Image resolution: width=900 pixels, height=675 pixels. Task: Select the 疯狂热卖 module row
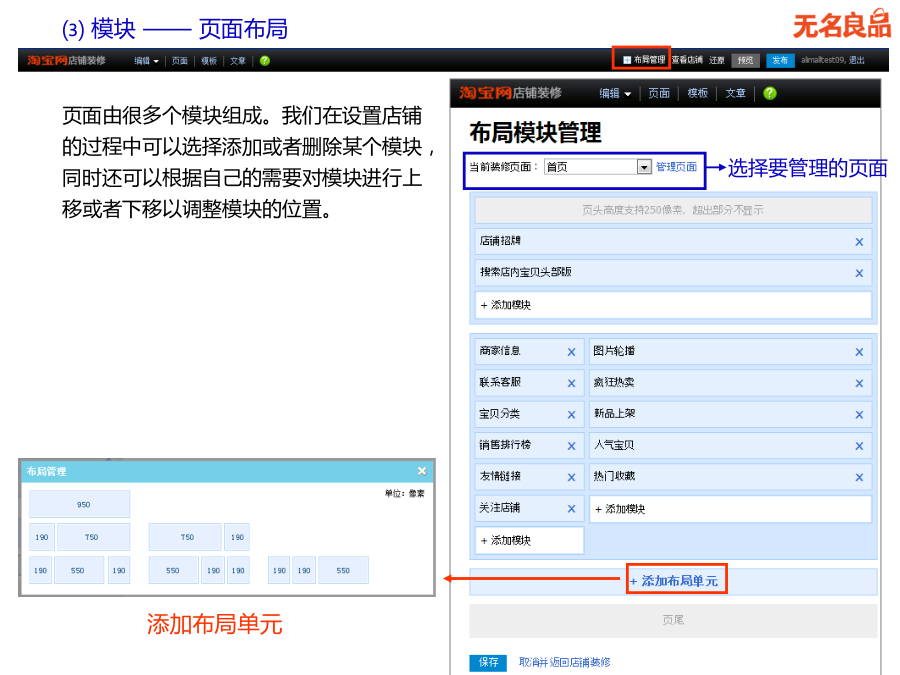click(x=731, y=383)
